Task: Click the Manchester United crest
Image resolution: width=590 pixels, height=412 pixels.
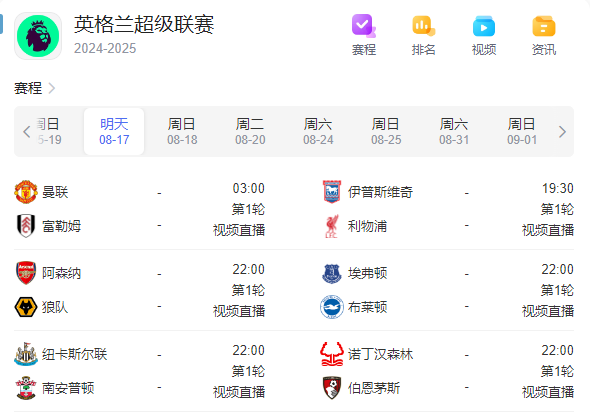Action: (x=26, y=192)
